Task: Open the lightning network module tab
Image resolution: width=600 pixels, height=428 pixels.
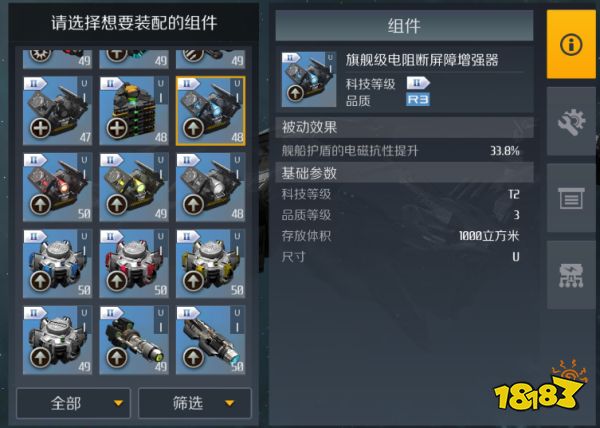Action: tap(571, 275)
